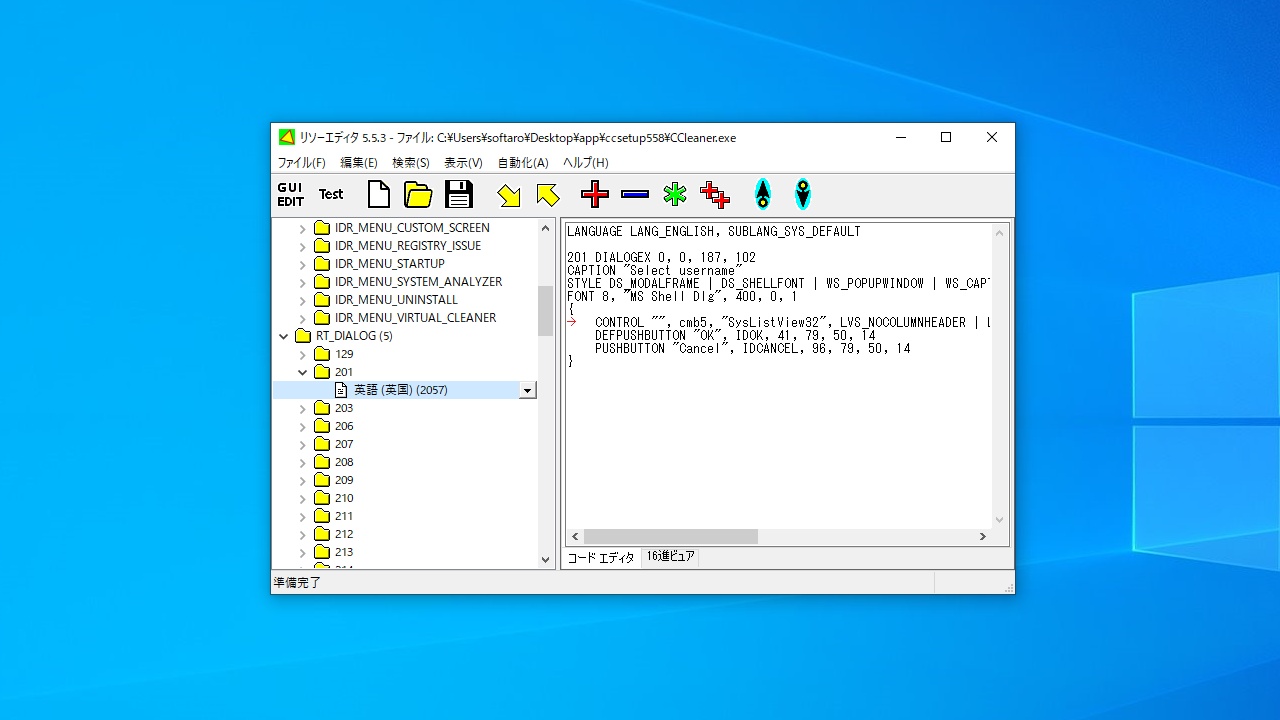
Task: Expand the 129 folder node
Action: point(303,354)
